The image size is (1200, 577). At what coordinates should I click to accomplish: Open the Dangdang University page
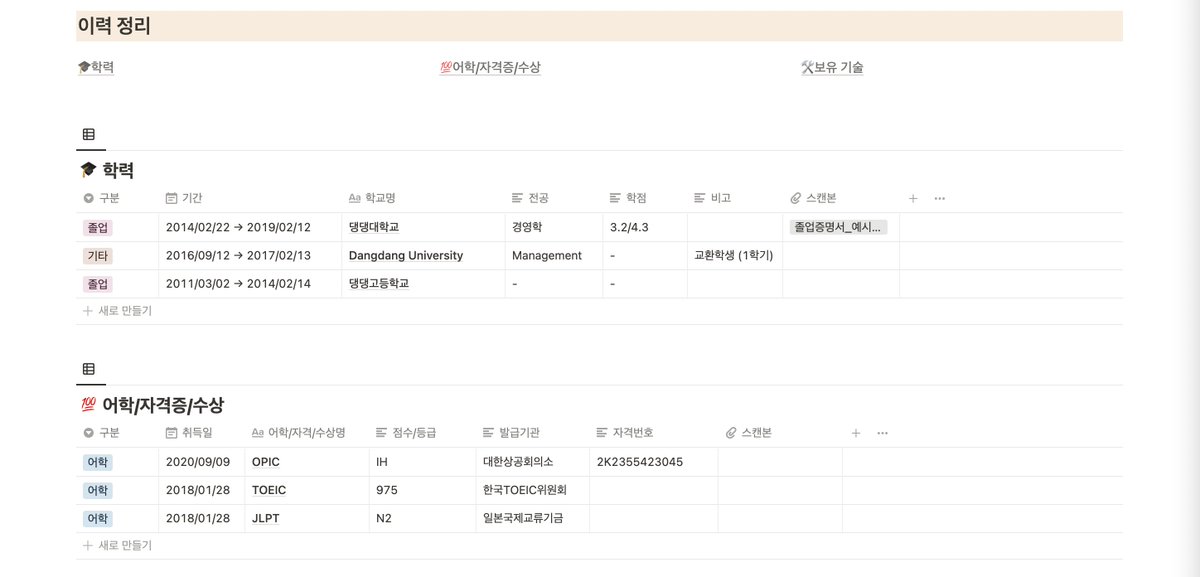(x=406, y=255)
